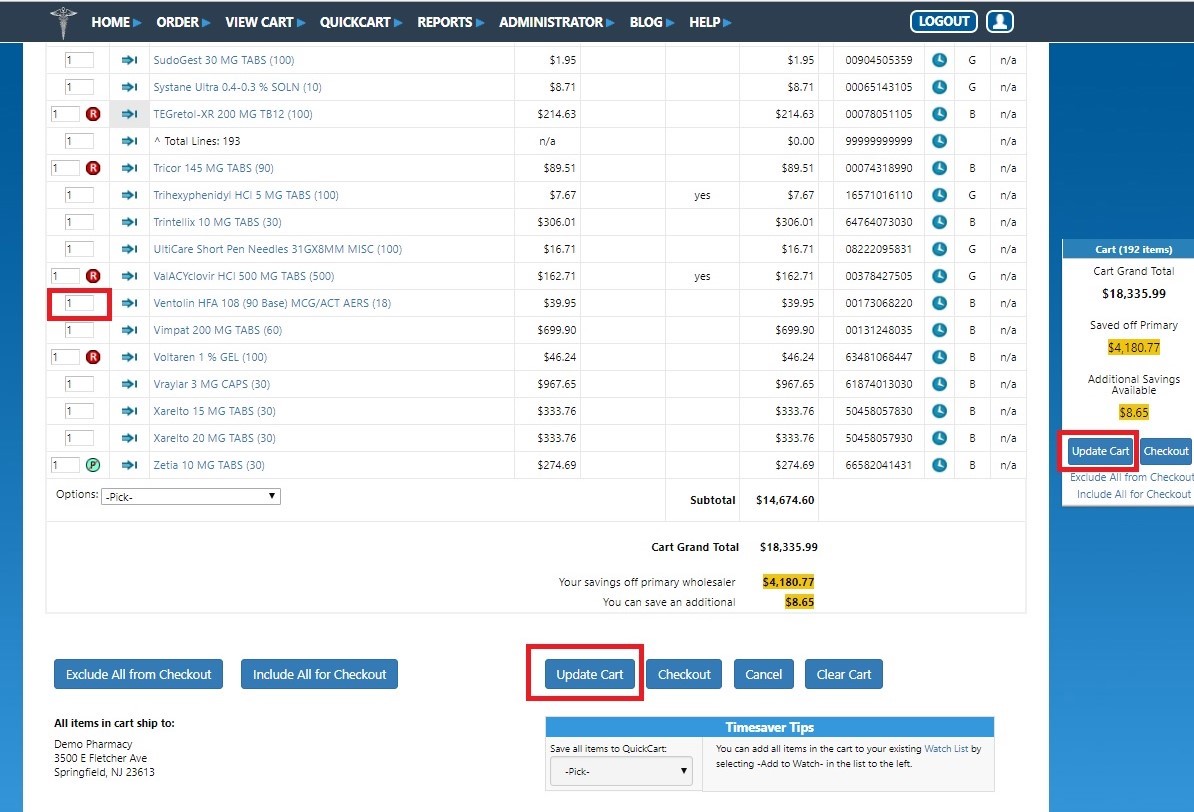Image resolution: width=1194 pixels, height=812 pixels.
Task: Click the green P badge on Zetia row
Action: point(93,465)
